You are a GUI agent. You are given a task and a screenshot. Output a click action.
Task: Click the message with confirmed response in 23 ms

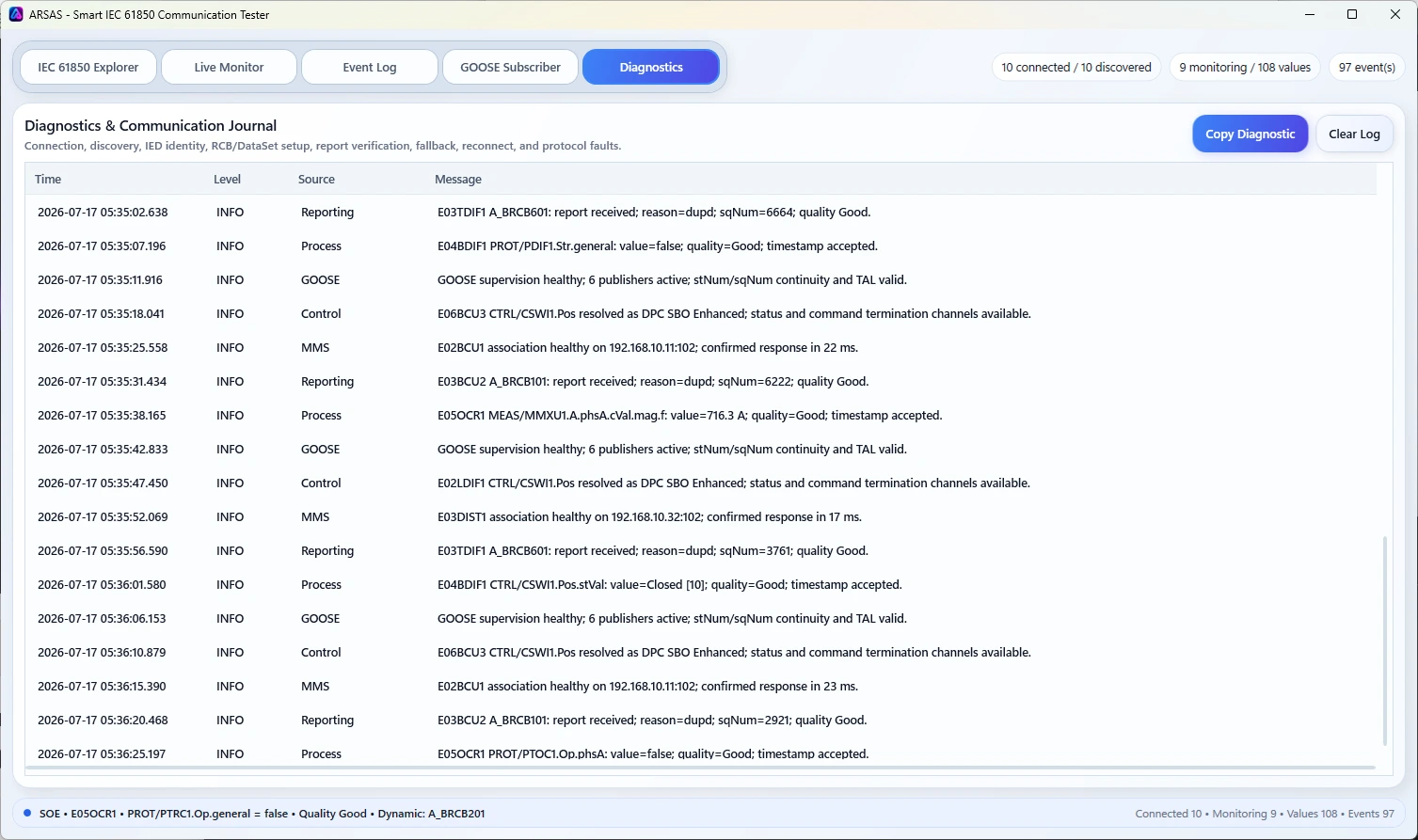click(647, 687)
